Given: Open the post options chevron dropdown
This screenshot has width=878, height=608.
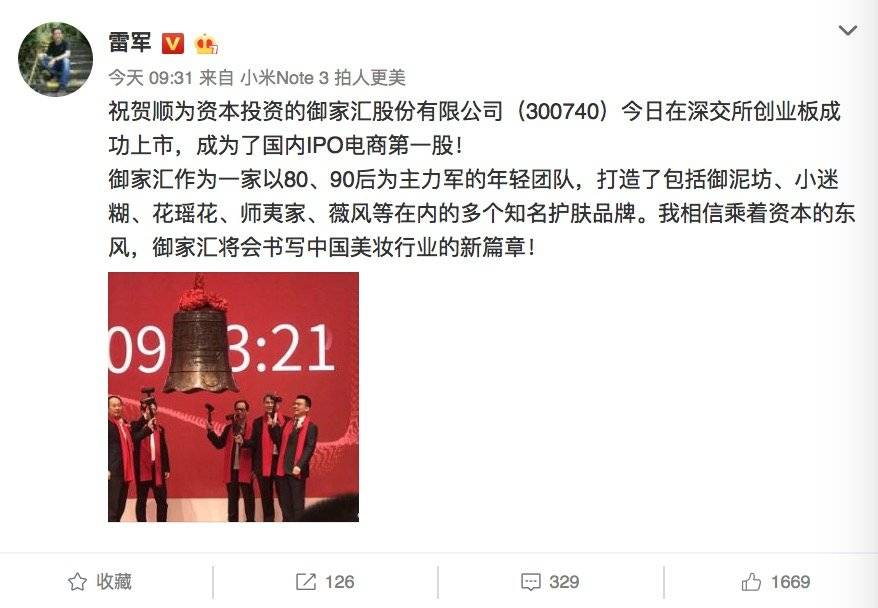Looking at the screenshot, I should coord(847,30).
